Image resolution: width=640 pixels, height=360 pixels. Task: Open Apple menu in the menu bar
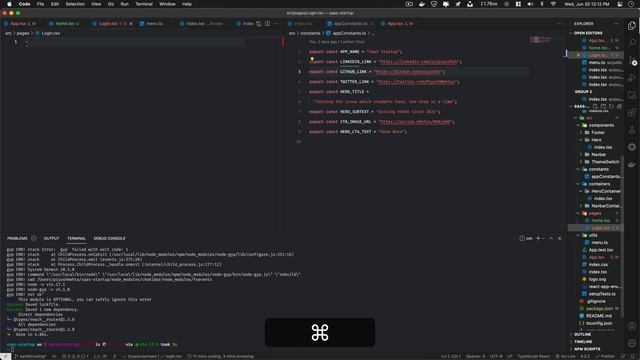[9, 4]
